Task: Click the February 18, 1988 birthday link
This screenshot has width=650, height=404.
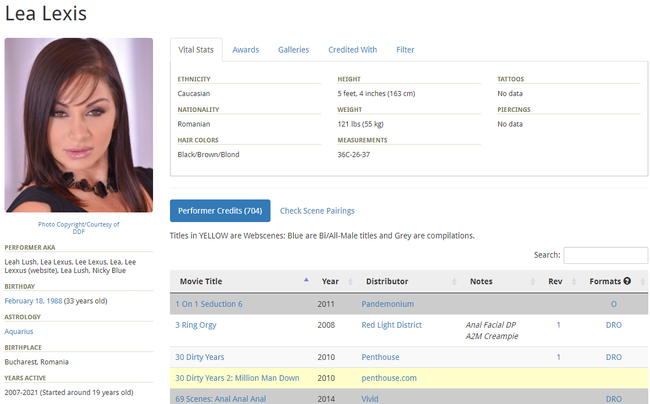Action: coord(33,301)
